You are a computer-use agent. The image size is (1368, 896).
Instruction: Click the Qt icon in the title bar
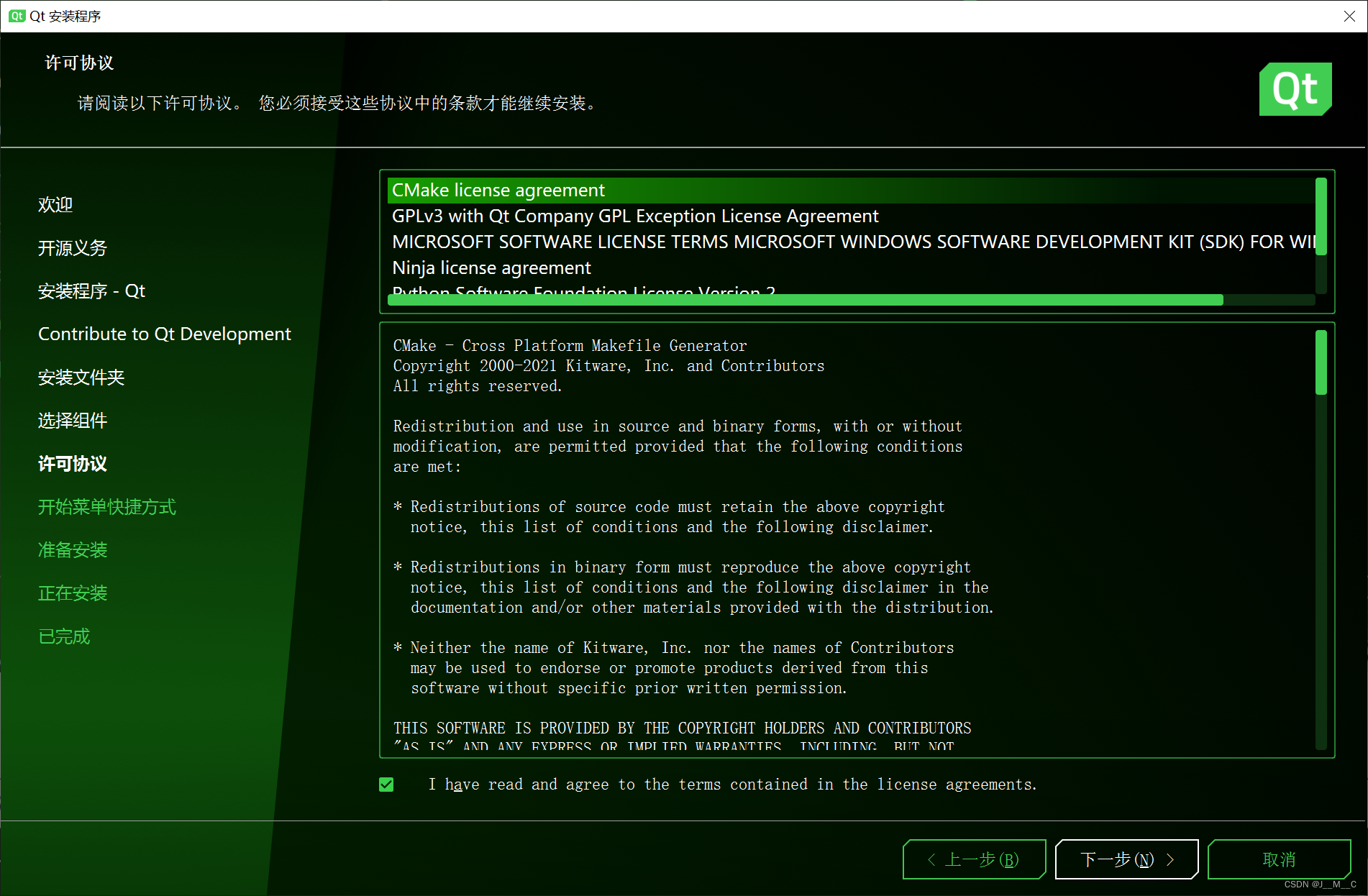tap(17, 16)
